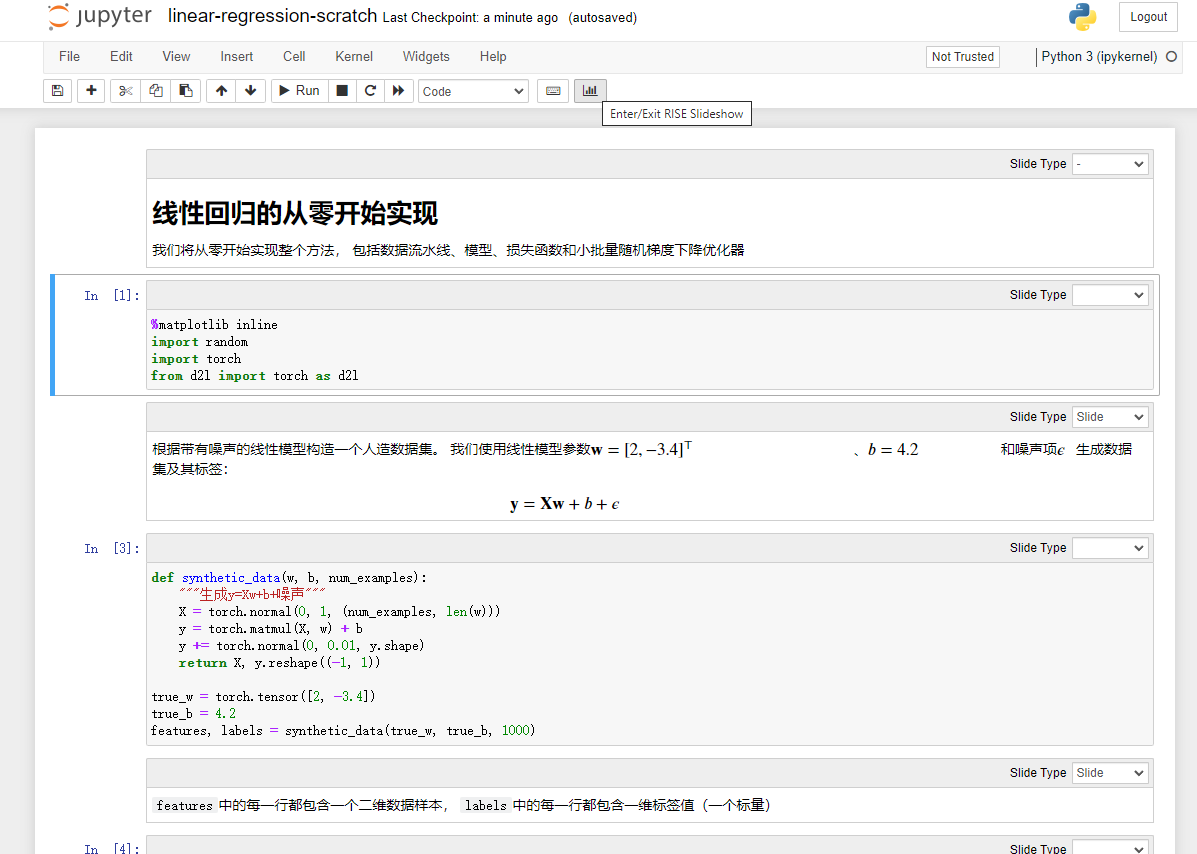This screenshot has height=854, width=1197.
Task: Paste cells below
Action: [x=186, y=91]
